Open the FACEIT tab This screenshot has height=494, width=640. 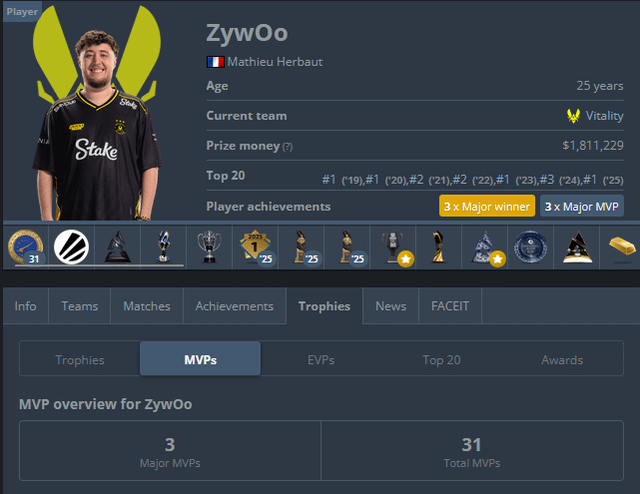(x=450, y=306)
